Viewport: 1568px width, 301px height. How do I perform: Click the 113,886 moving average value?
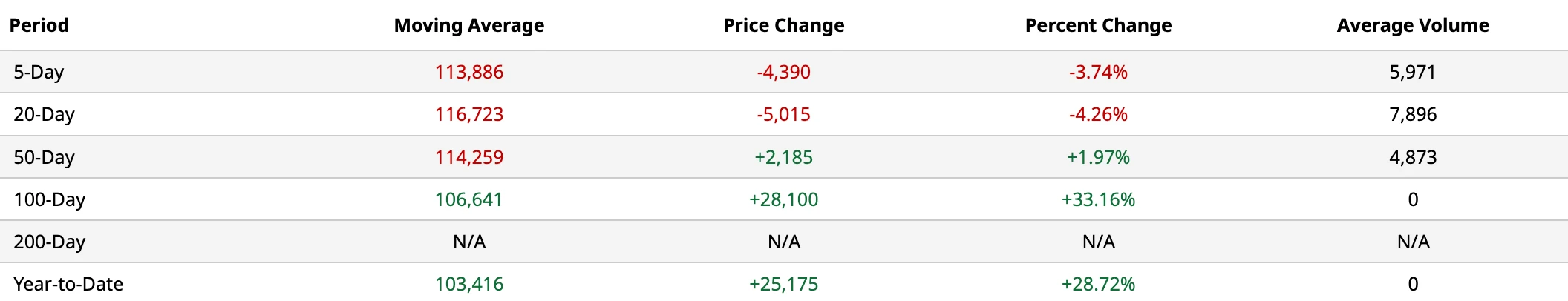pos(469,72)
